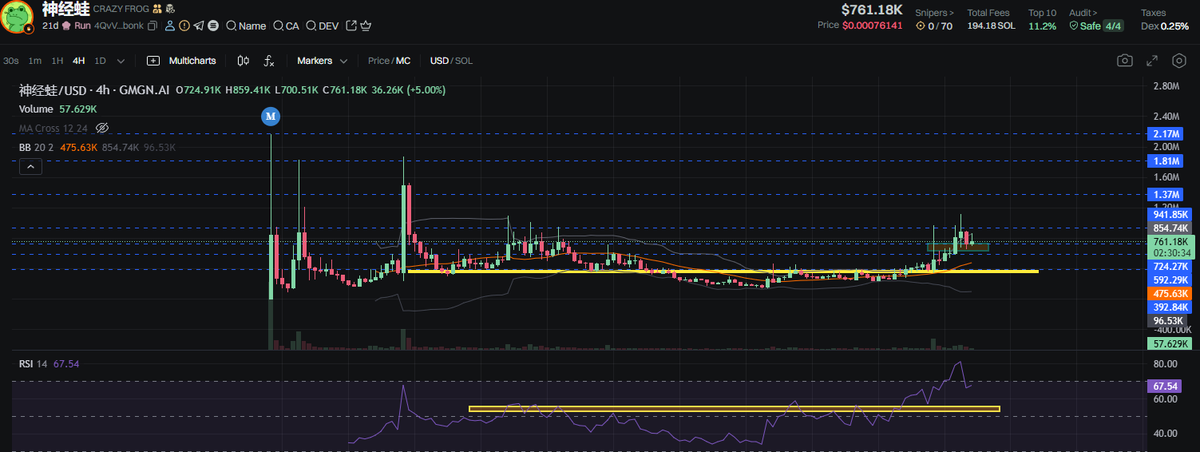
Task: Click the 592.29K price axis label
Action: pos(1167,280)
